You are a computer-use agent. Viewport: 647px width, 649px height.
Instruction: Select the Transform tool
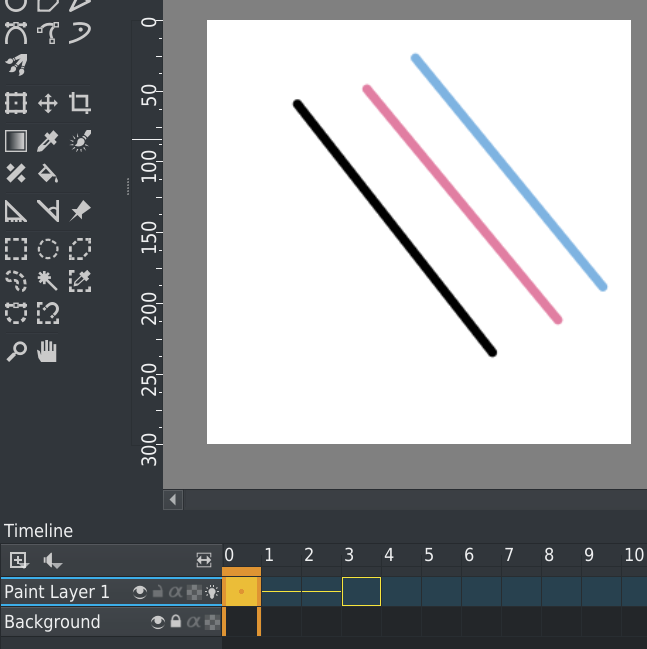tap(16, 103)
